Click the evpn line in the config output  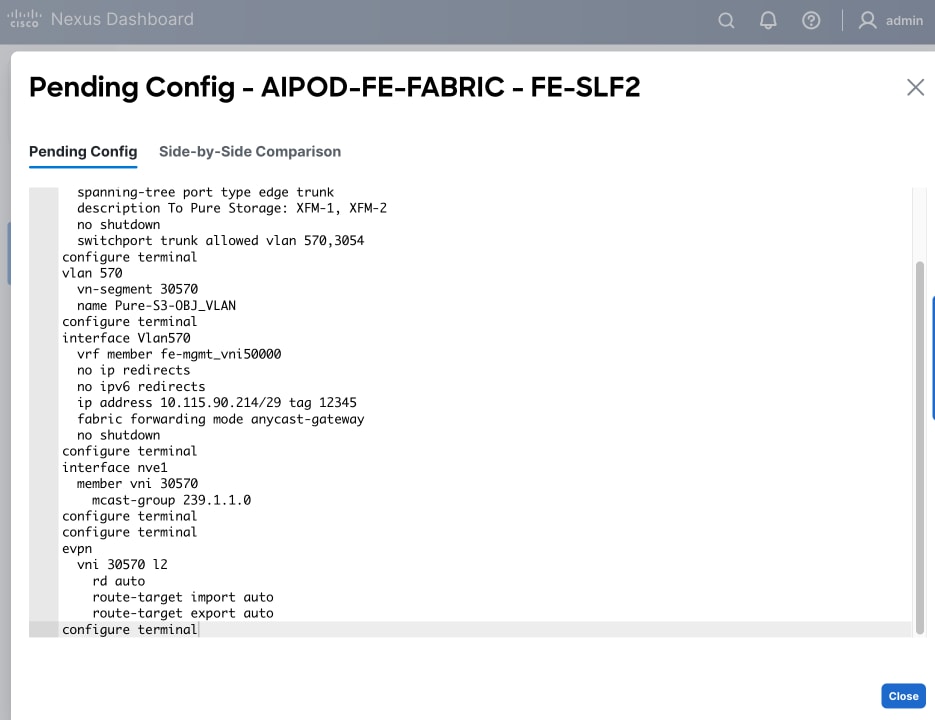tap(75, 548)
